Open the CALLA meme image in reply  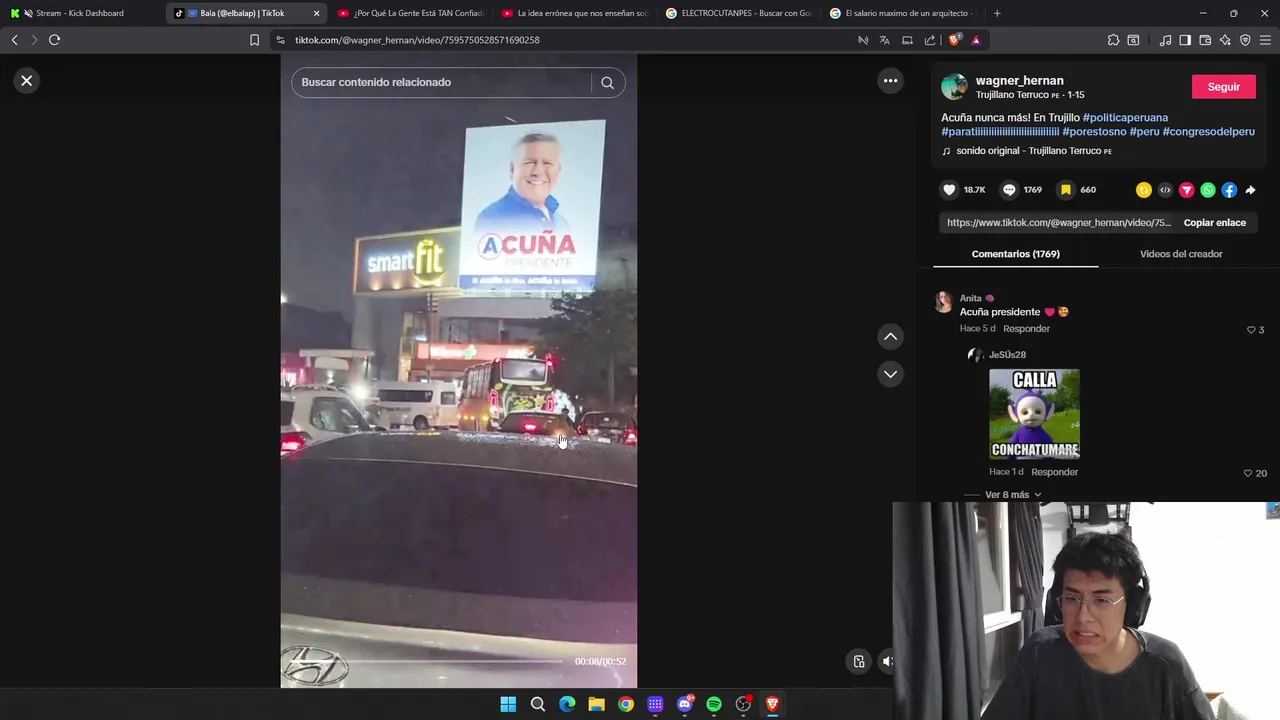[x=1034, y=414]
